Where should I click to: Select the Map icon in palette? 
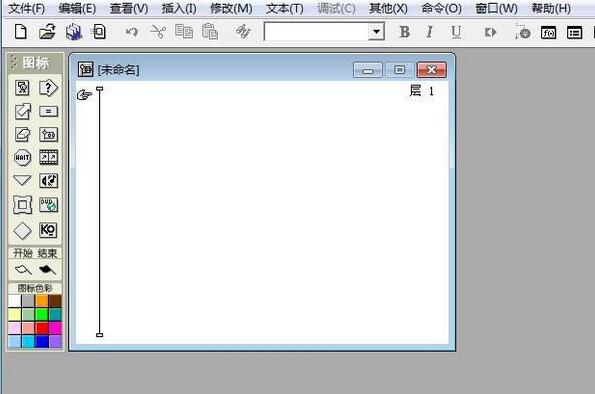tap(48, 134)
